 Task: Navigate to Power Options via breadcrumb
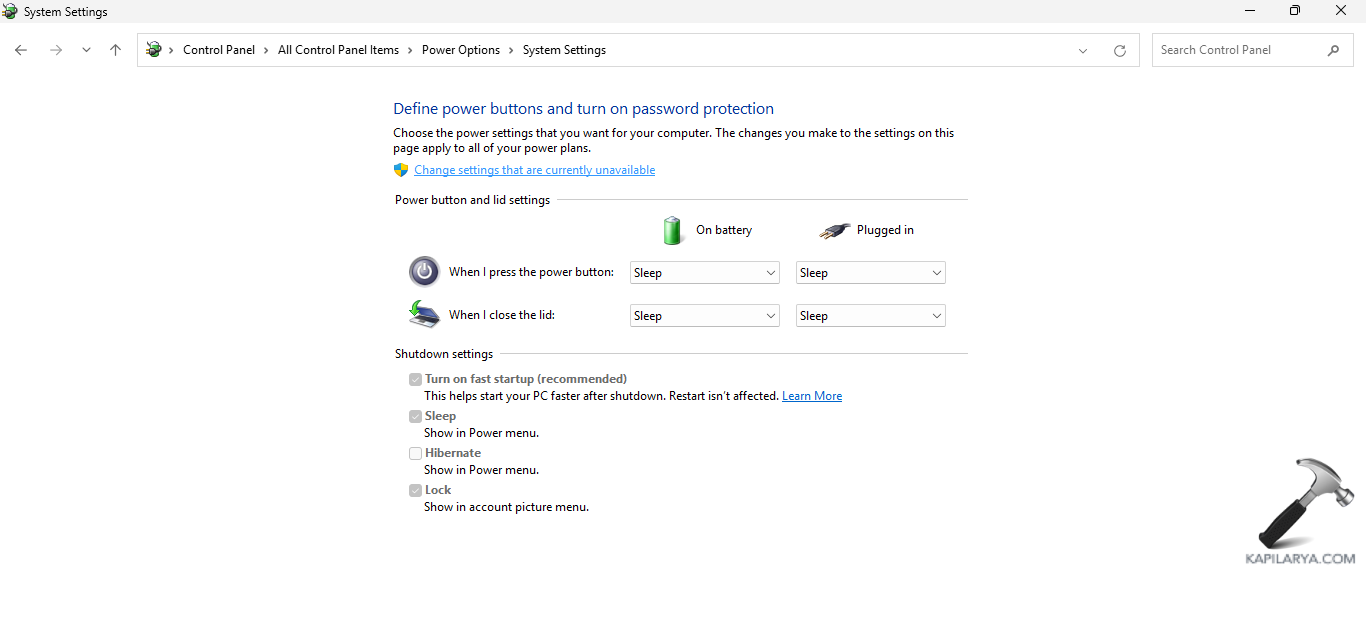(x=461, y=49)
